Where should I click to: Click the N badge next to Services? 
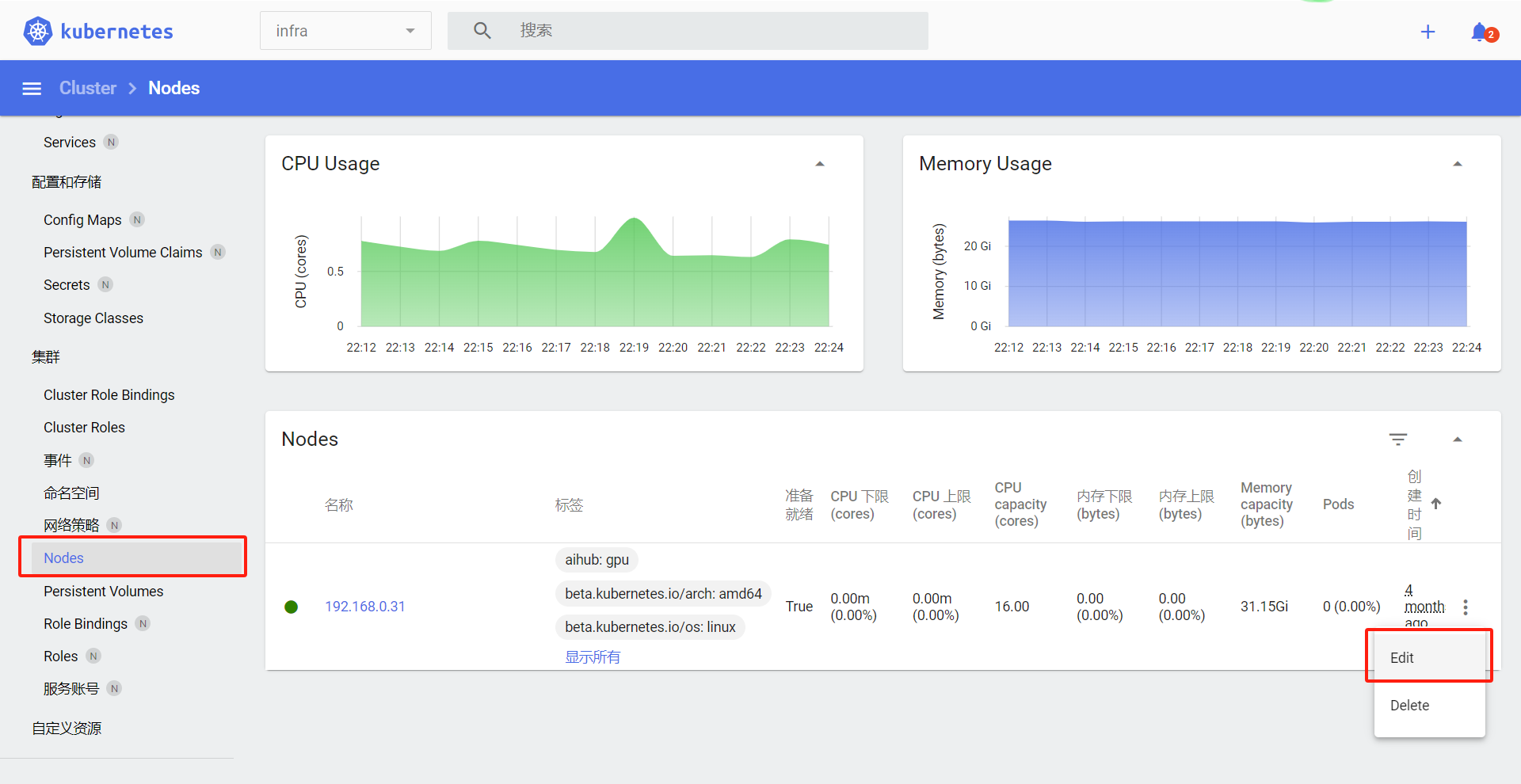112,143
